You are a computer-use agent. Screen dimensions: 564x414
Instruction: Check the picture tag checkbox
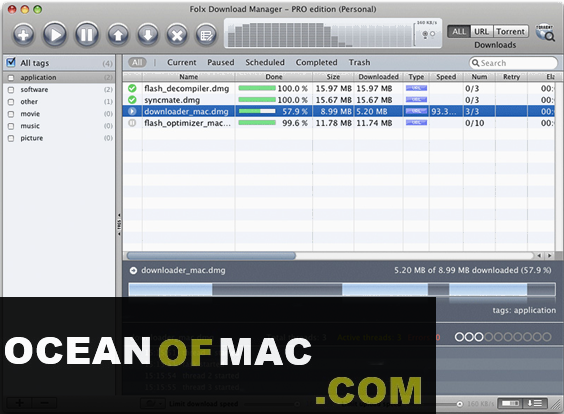pyautogui.click(x=11, y=138)
